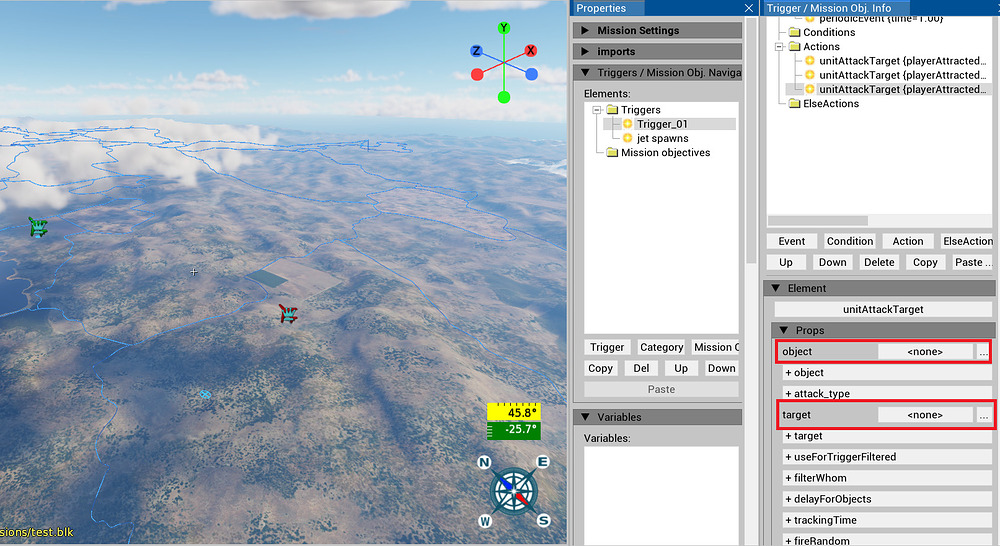Select the green unit marker in the viewport
The height and width of the screenshot is (546, 1000).
pos(38,228)
